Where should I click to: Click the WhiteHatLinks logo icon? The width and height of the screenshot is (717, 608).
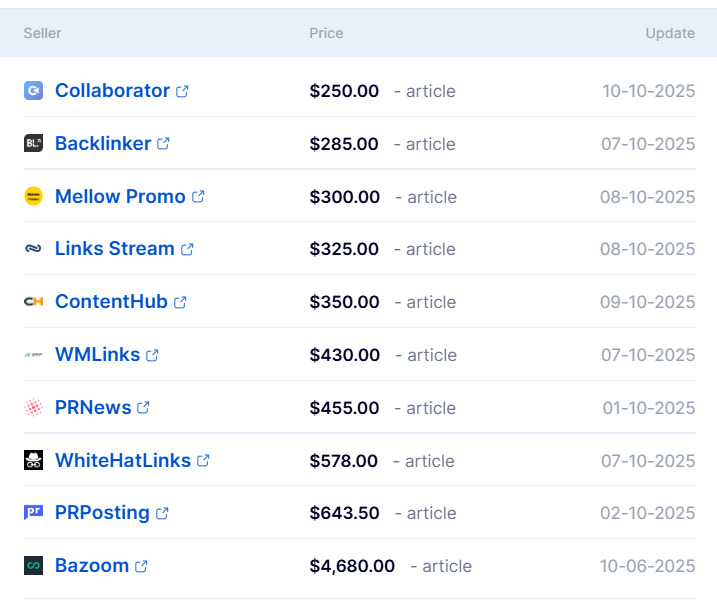point(33,461)
